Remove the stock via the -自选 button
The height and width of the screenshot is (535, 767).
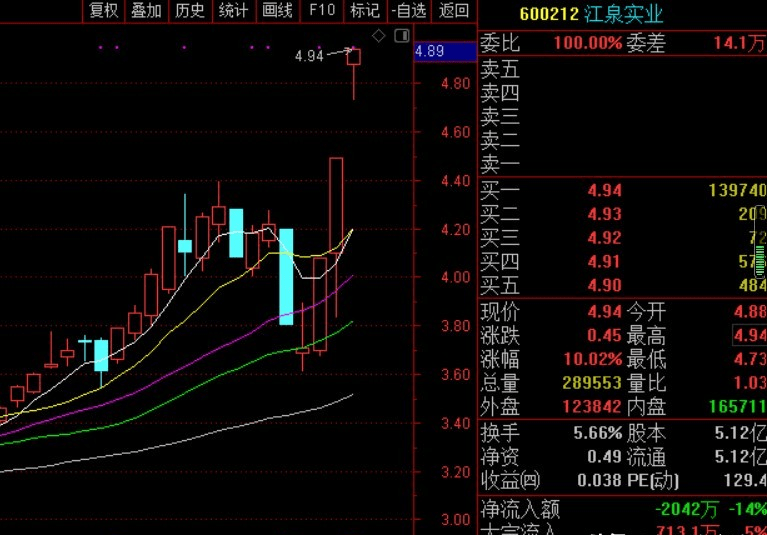point(408,11)
